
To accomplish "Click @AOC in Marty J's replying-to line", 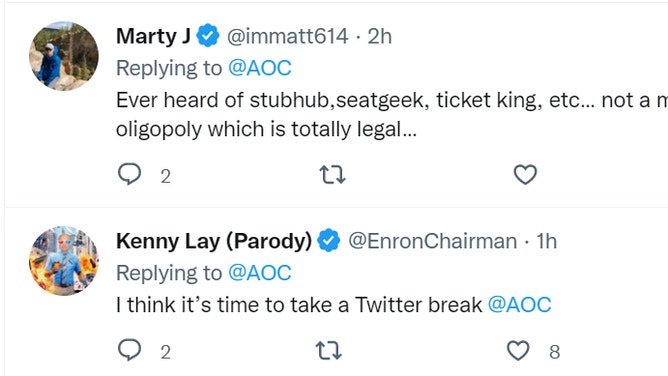I will point(260,68).
